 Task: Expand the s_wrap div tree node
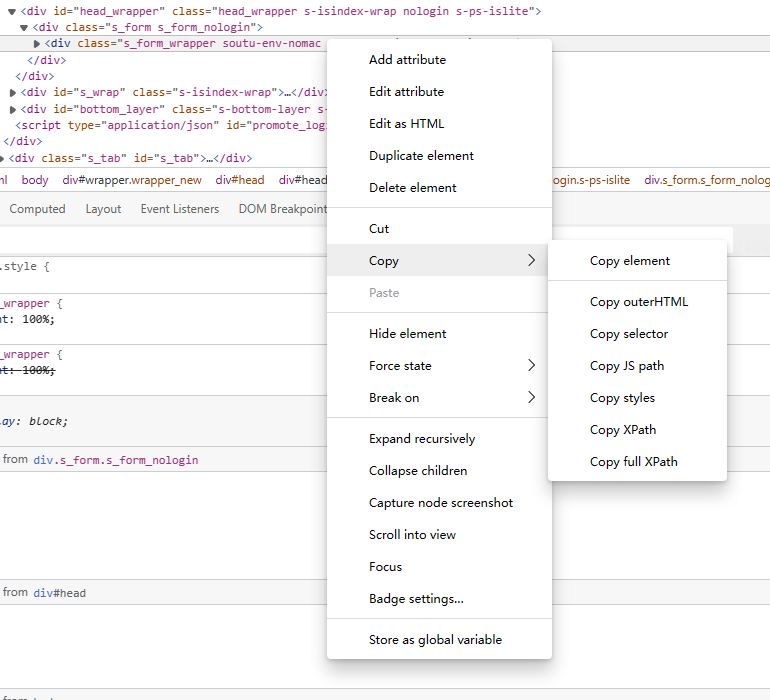pyautogui.click(x=13, y=93)
